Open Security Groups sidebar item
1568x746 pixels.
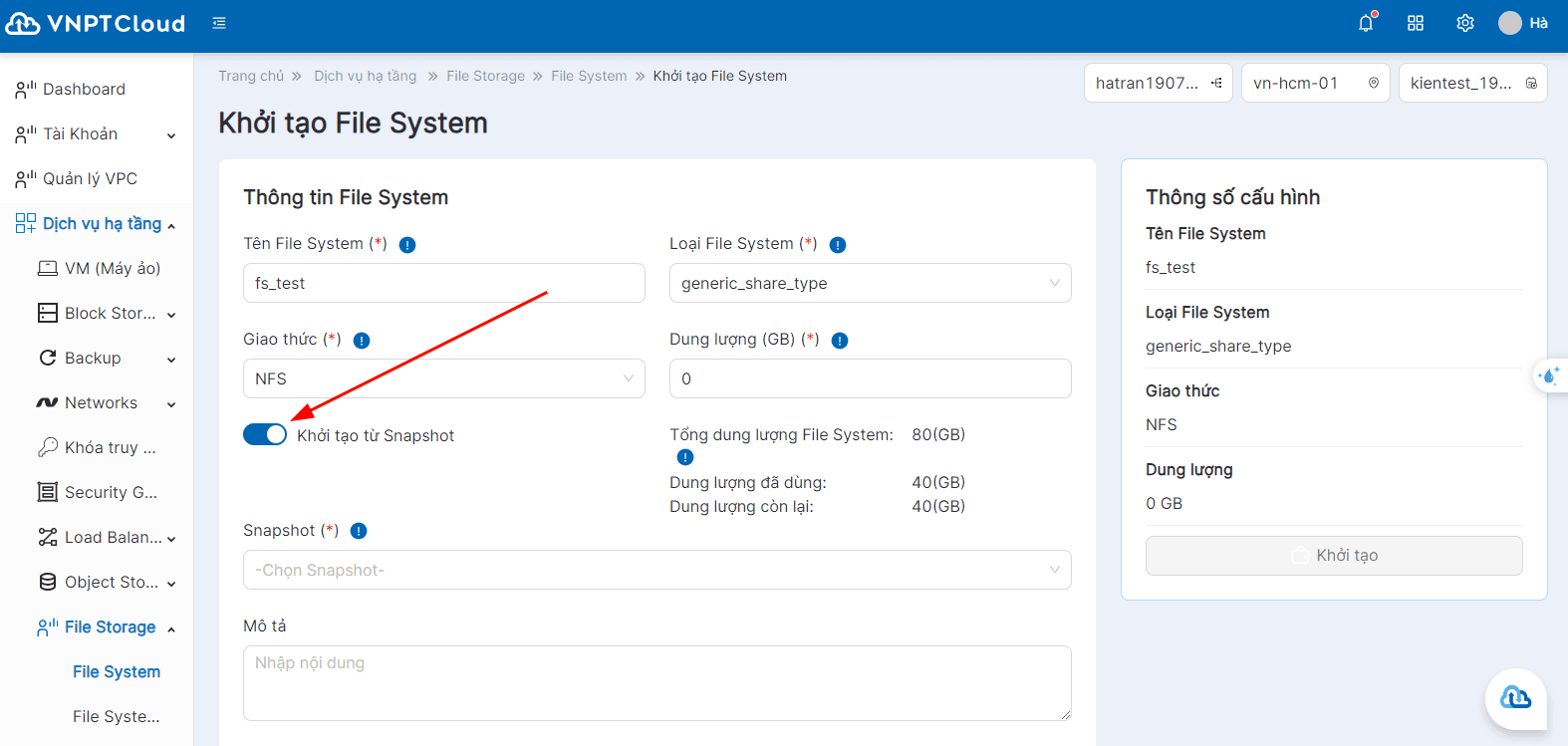[98, 492]
